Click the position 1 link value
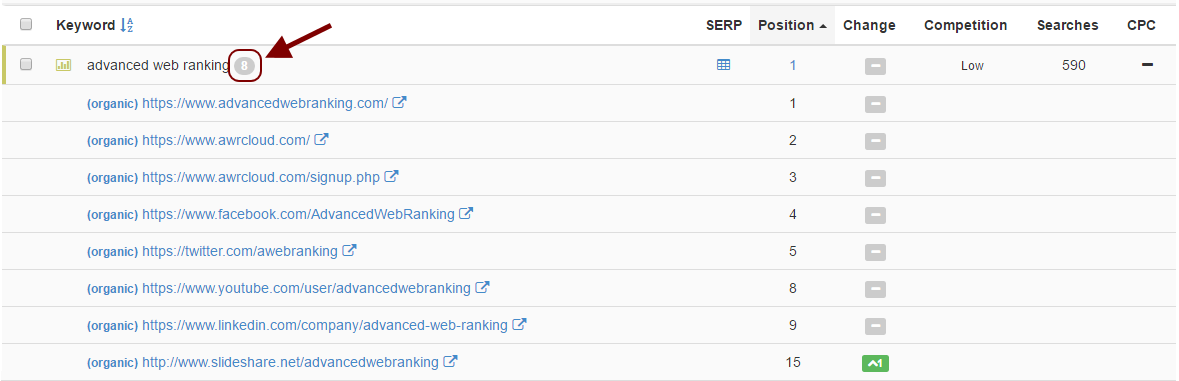The width and height of the screenshot is (1179, 381). point(793,65)
